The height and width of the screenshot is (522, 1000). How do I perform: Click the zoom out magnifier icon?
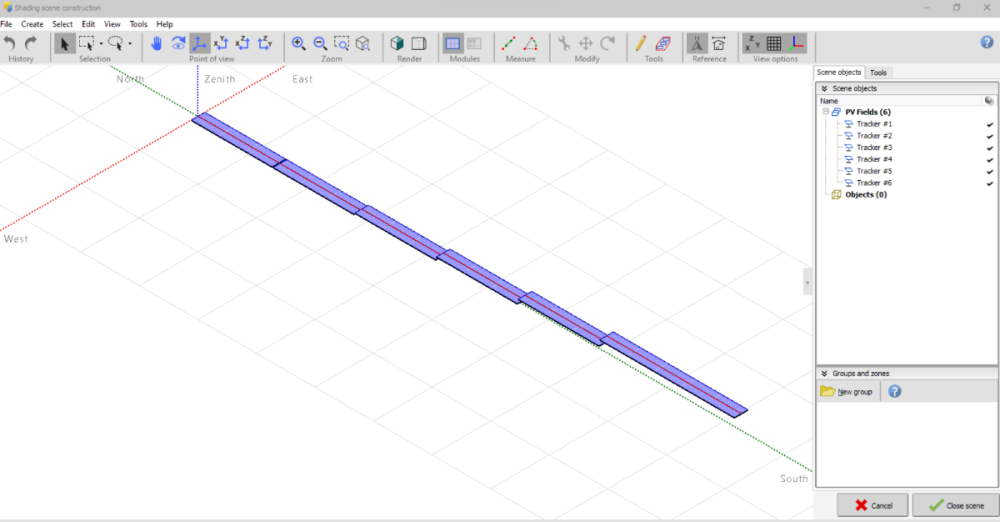pos(320,43)
